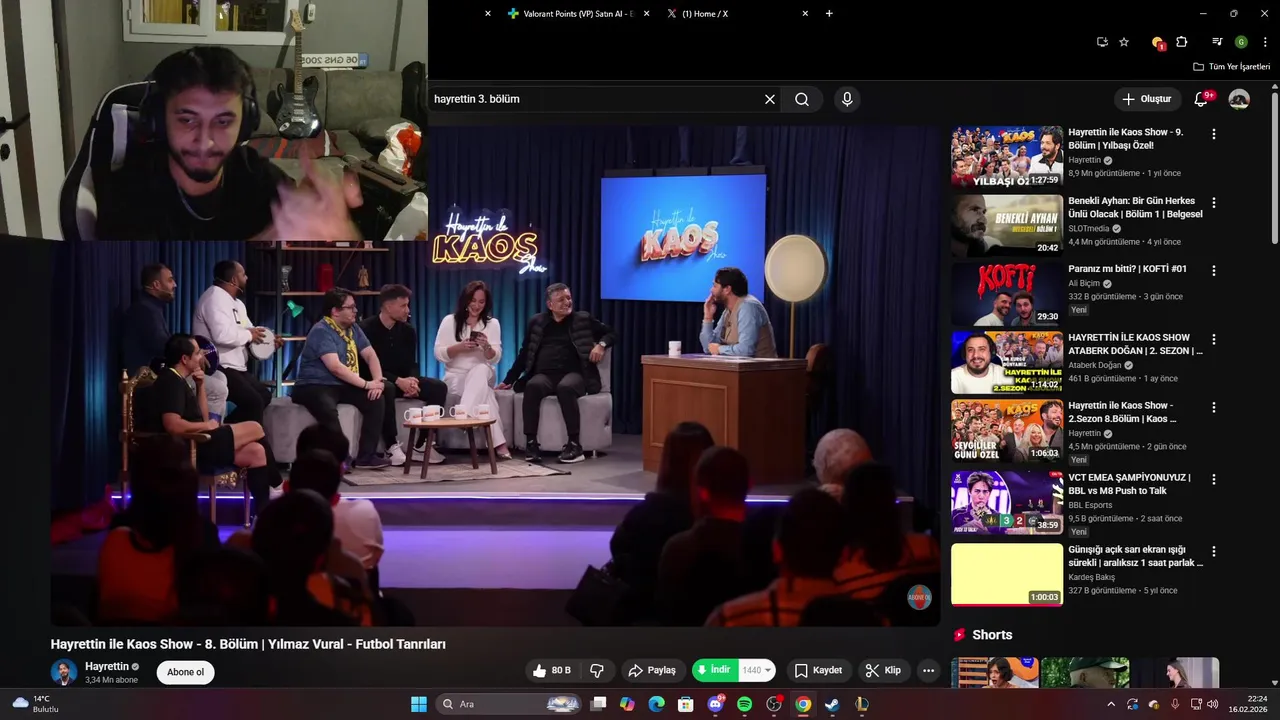The image size is (1280, 720).
Task: Click the Hayrettin channel avatar
Action: coord(64,672)
